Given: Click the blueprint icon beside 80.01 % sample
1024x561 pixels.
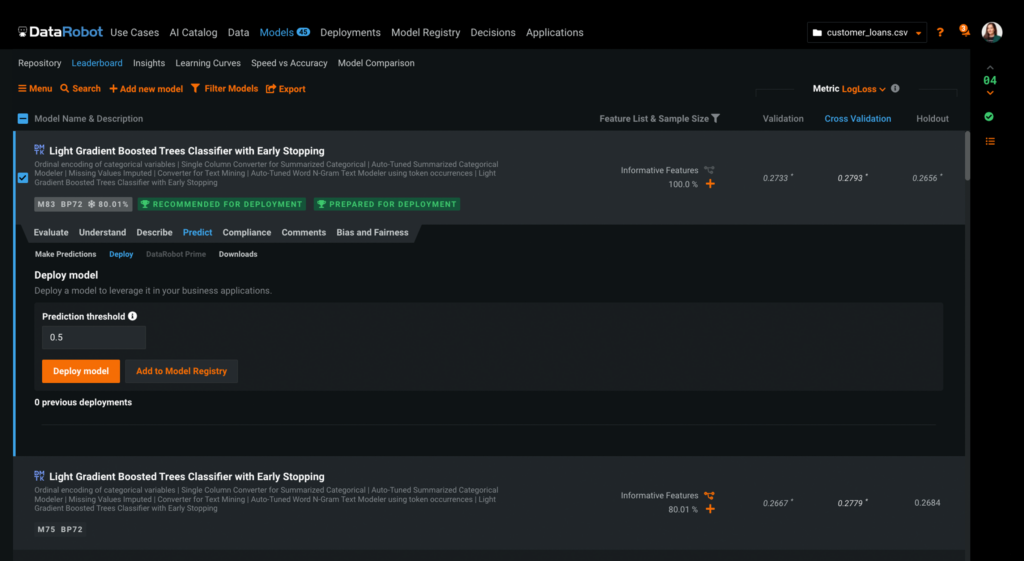Looking at the screenshot, I should 709,496.
